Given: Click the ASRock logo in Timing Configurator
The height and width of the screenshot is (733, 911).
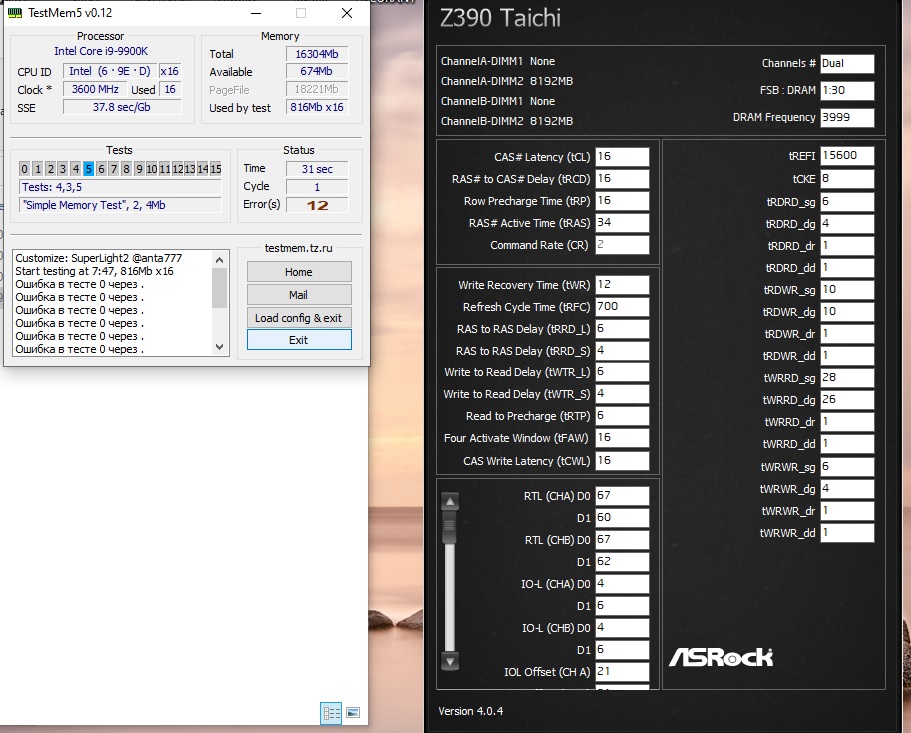Looking at the screenshot, I should [x=721, y=657].
